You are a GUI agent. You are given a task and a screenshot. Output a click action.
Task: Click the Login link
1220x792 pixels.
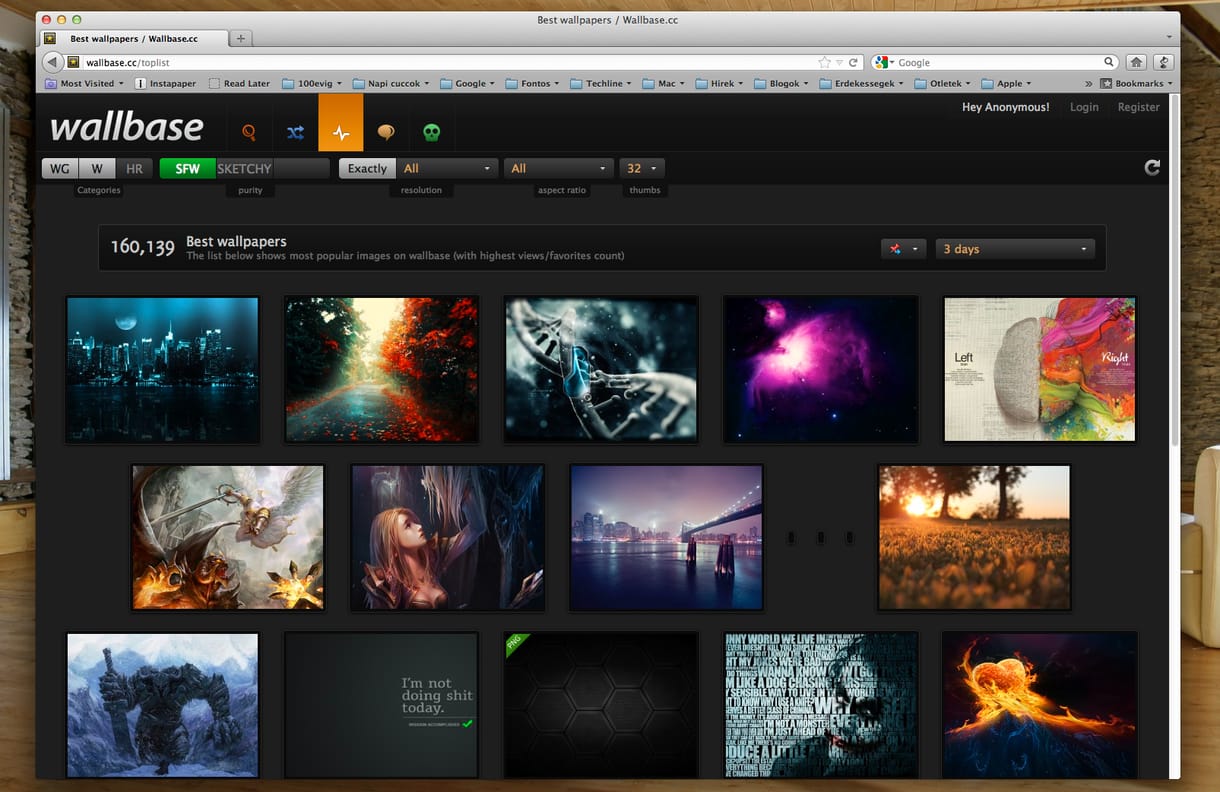pos(1084,107)
